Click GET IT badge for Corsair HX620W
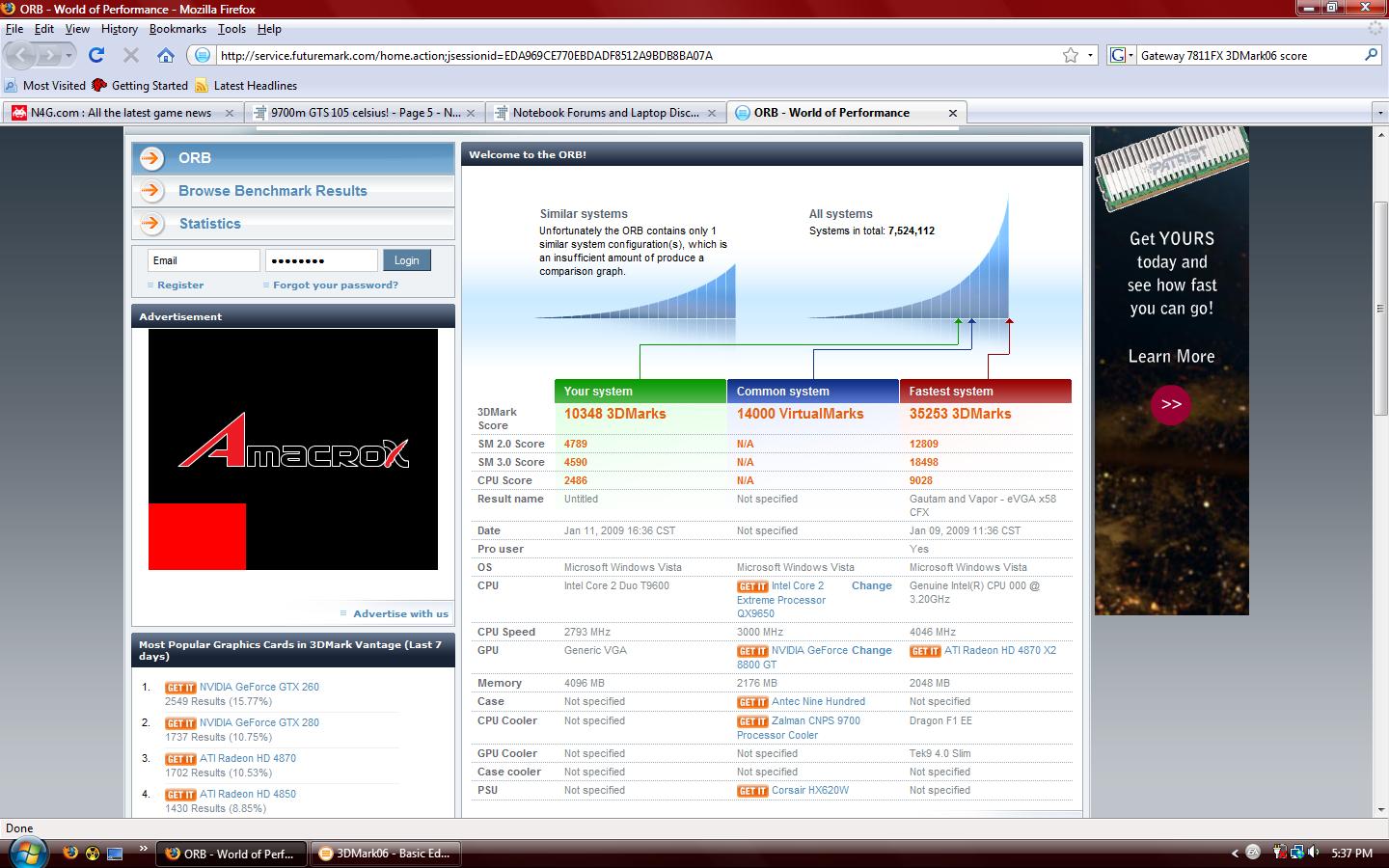Viewport: 1389px width, 868px height. [752, 791]
